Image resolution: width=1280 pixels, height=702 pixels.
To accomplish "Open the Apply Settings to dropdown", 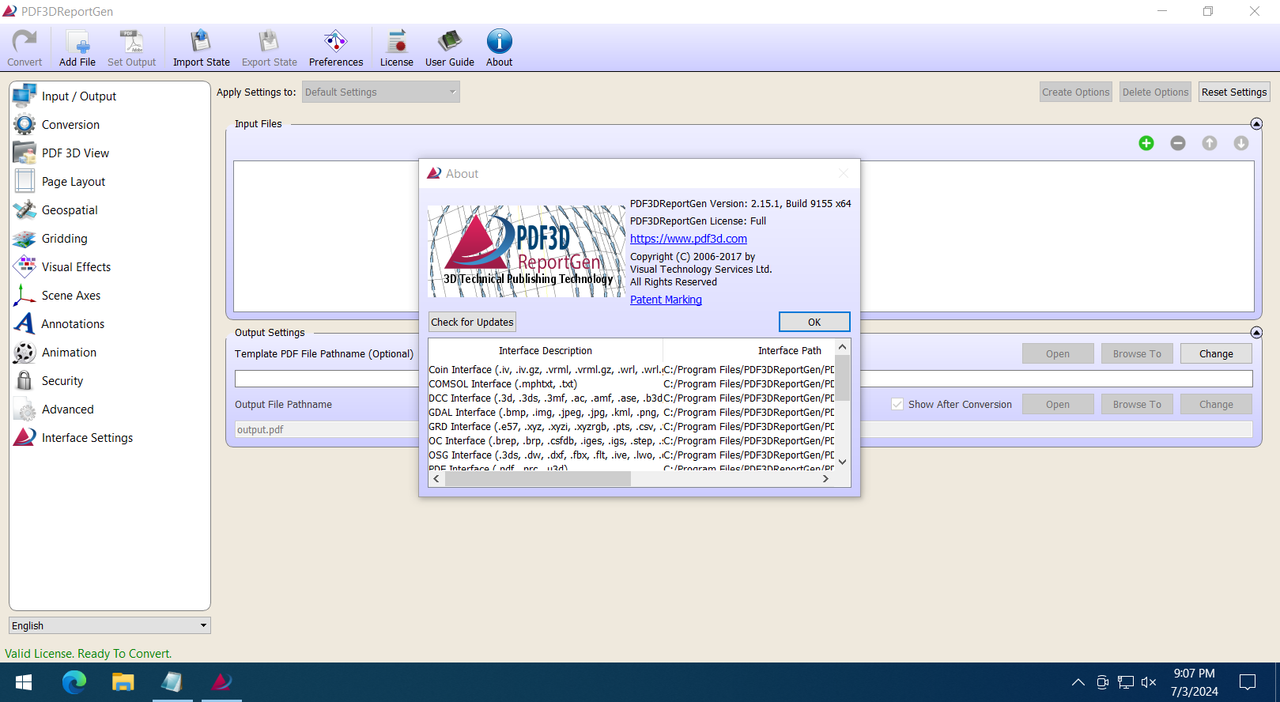I will [x=381, y=92].
